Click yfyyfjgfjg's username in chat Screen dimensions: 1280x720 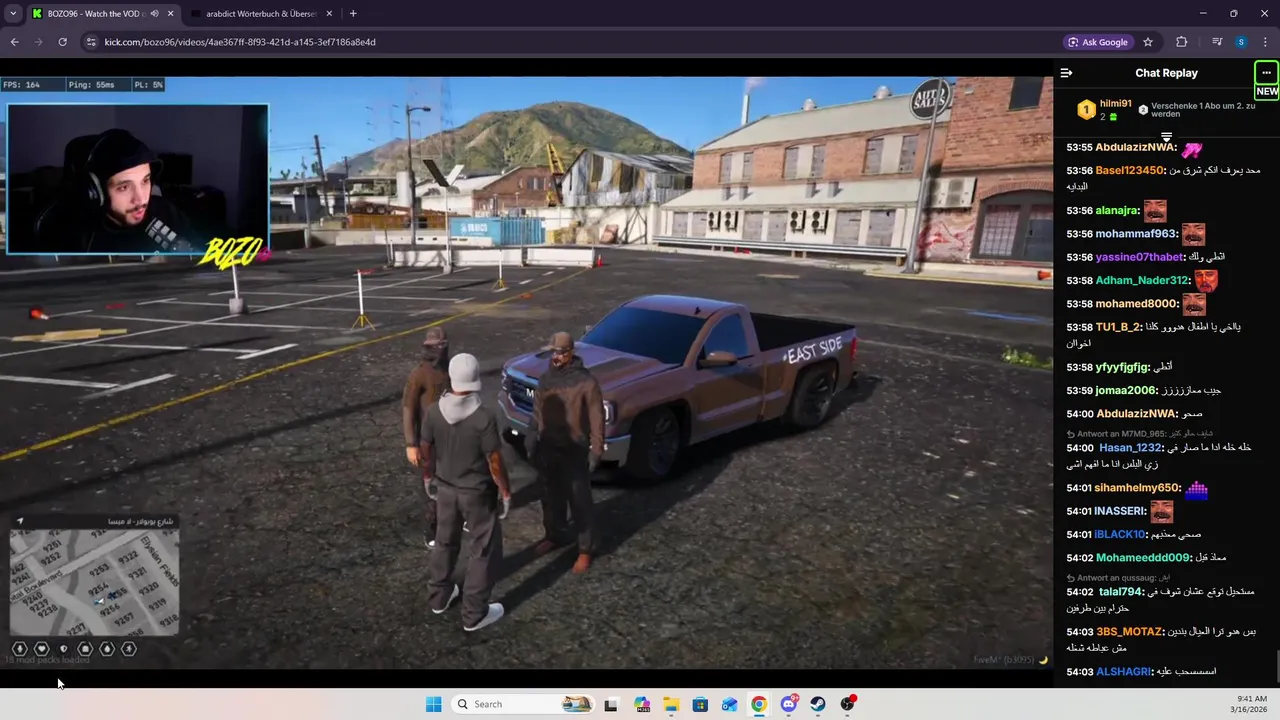1122,367
